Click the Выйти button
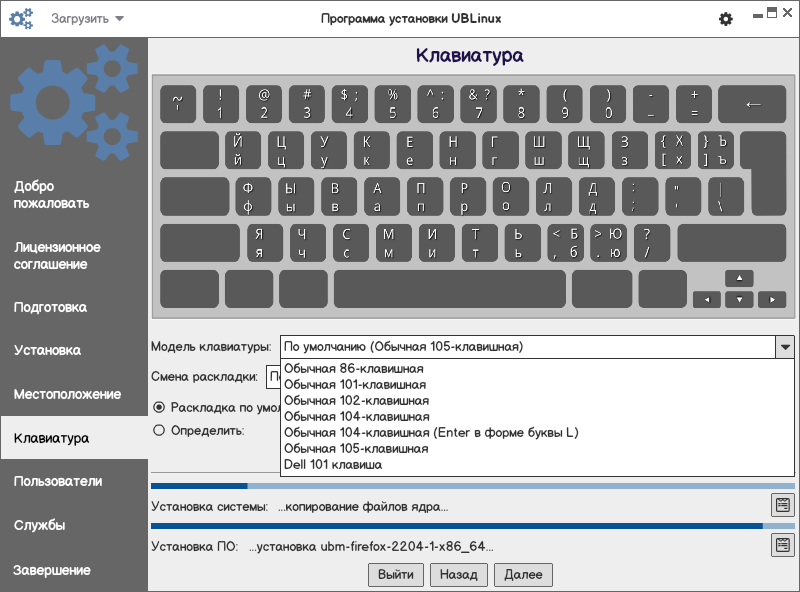The image size is (800, 592). click(396, 575)
